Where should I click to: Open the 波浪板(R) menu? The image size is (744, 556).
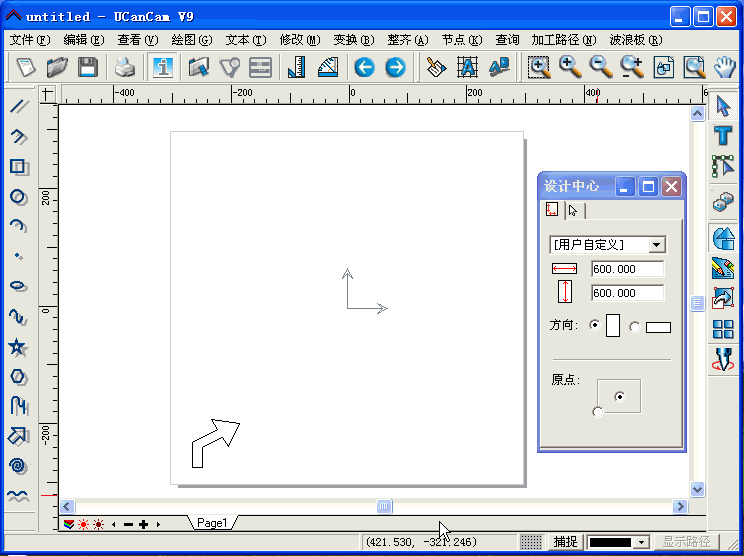[636, 40]
